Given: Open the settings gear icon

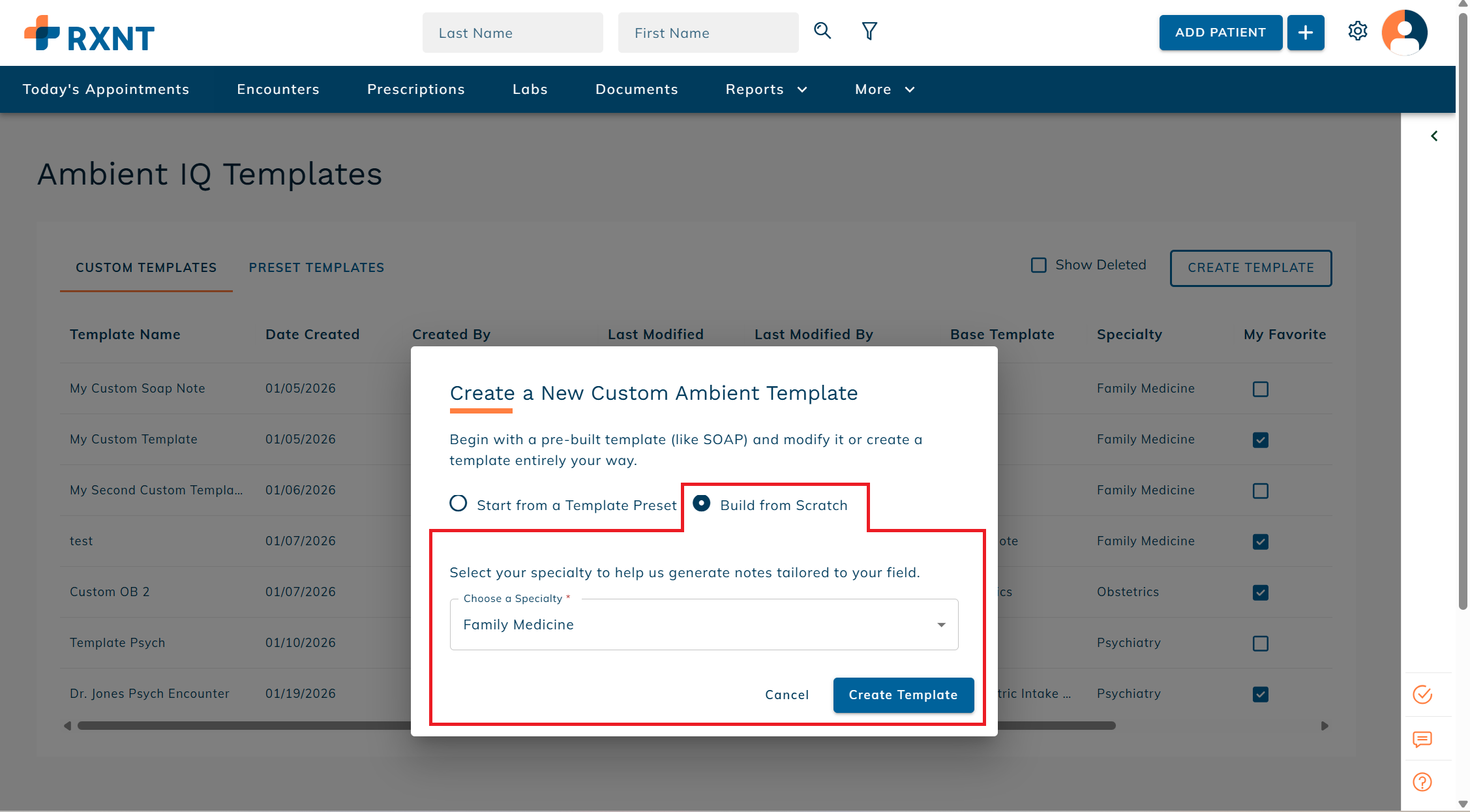Looking at the screenshot, I should click(1357, 31).
